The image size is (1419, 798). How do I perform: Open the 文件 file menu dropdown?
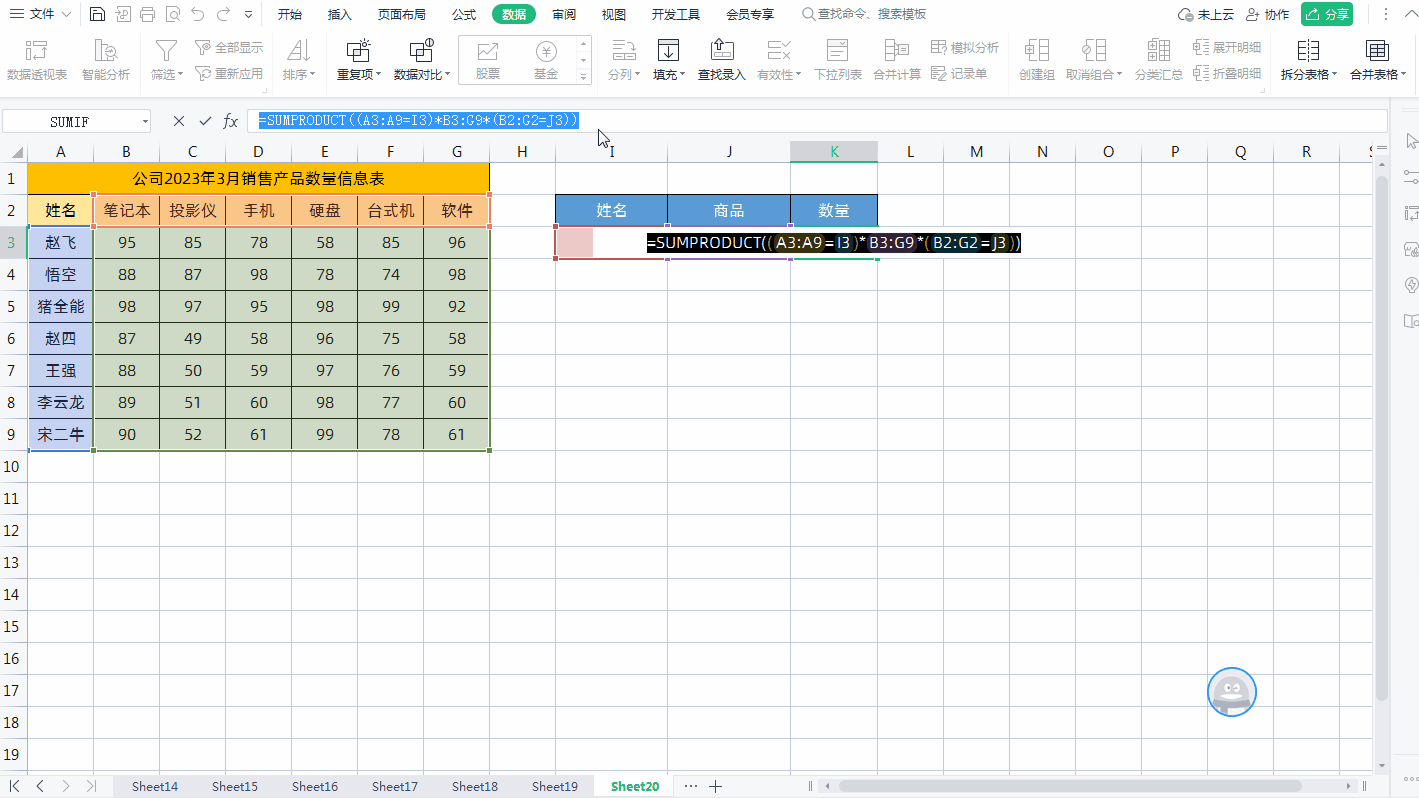(x=41, y=14)
